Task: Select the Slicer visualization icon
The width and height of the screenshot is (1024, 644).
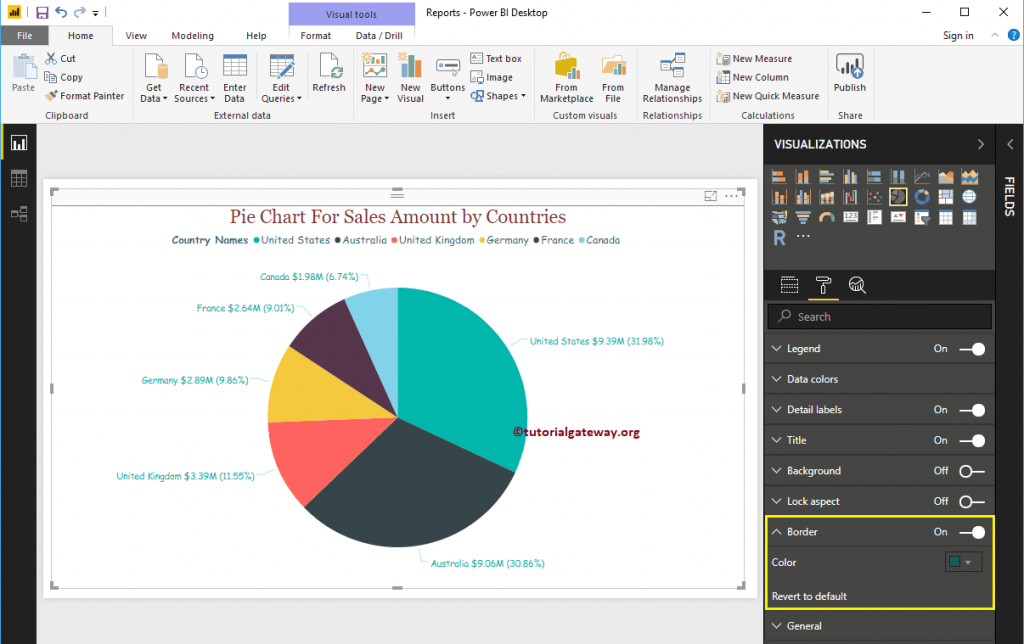Action: coord(921,218)
